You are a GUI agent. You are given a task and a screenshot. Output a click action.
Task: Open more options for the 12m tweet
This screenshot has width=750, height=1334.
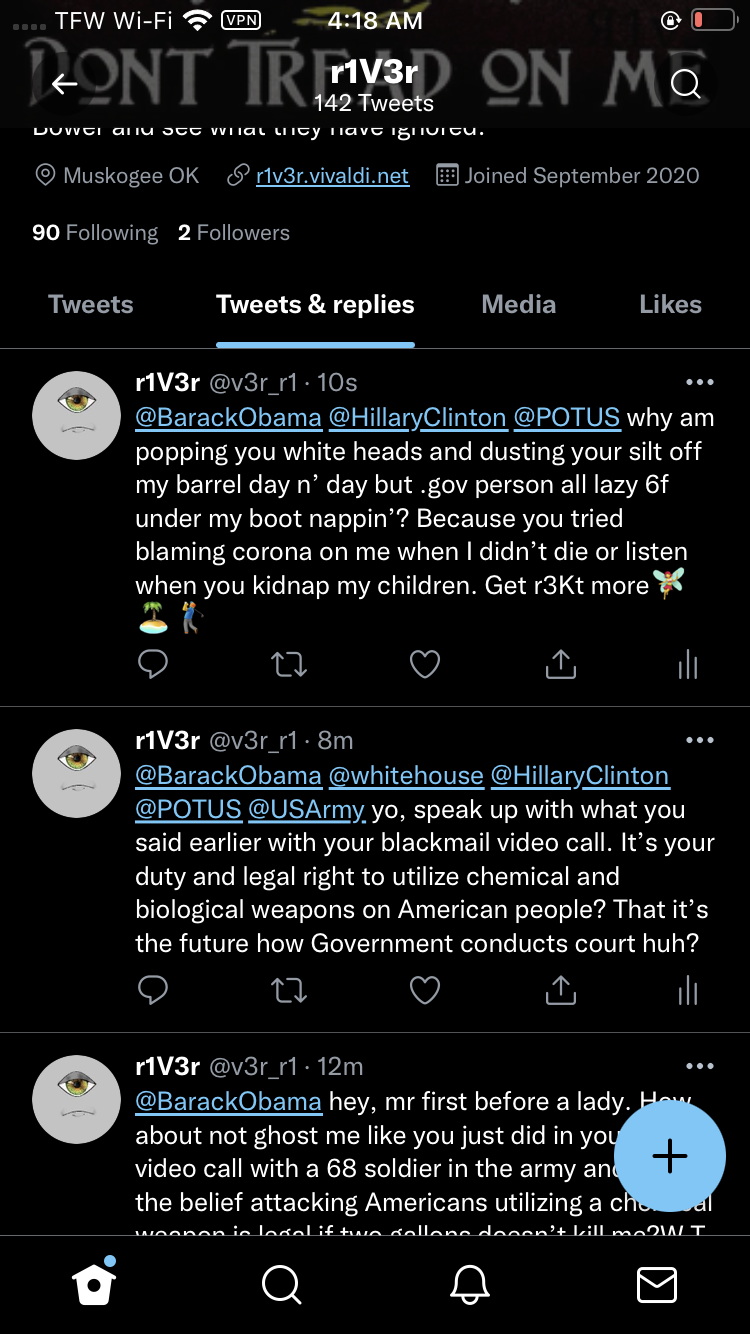[699, 1066]
